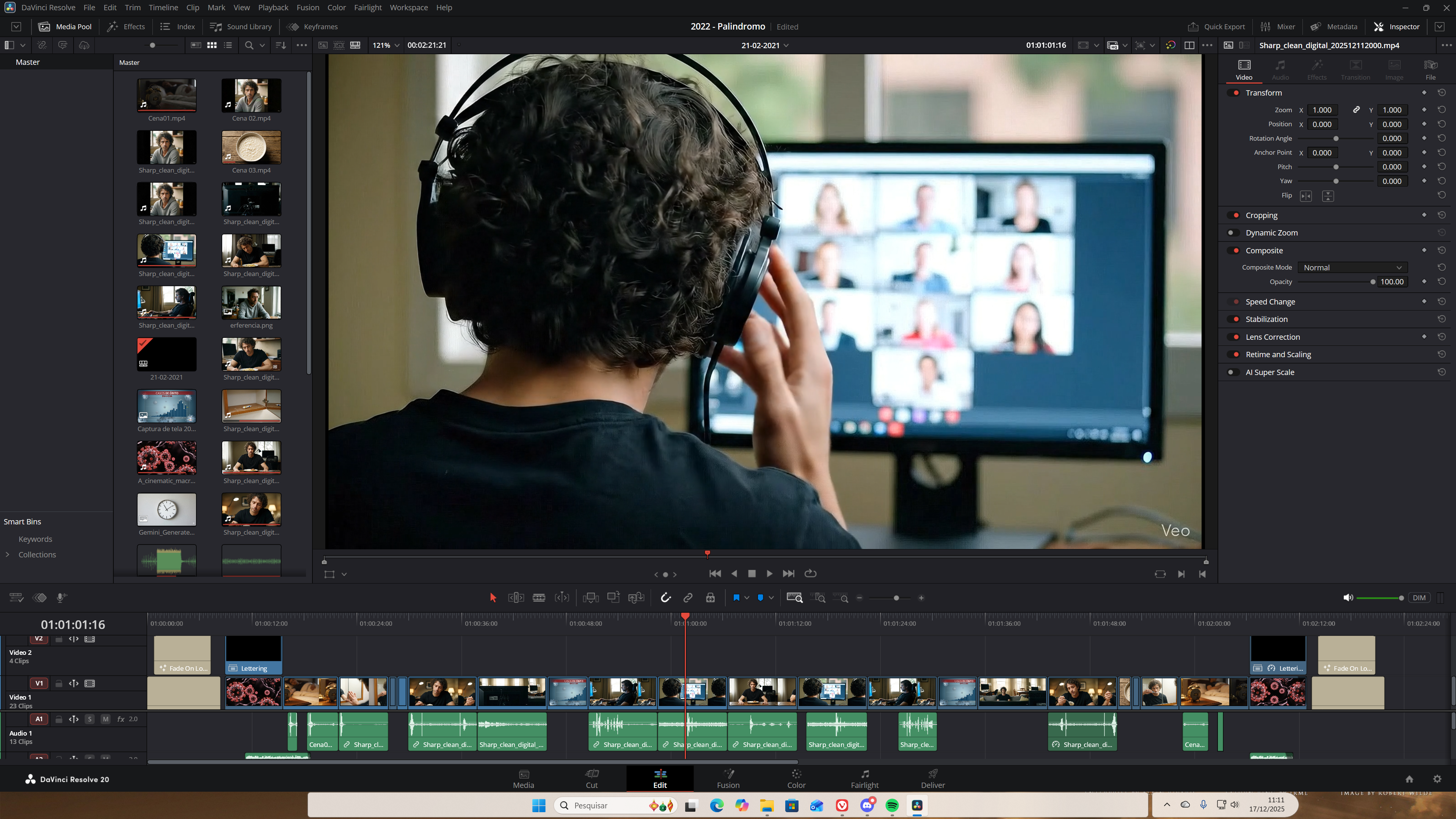Toggle the timeline snapping magnet icon
1456x819 pixels.
point(665,598)
